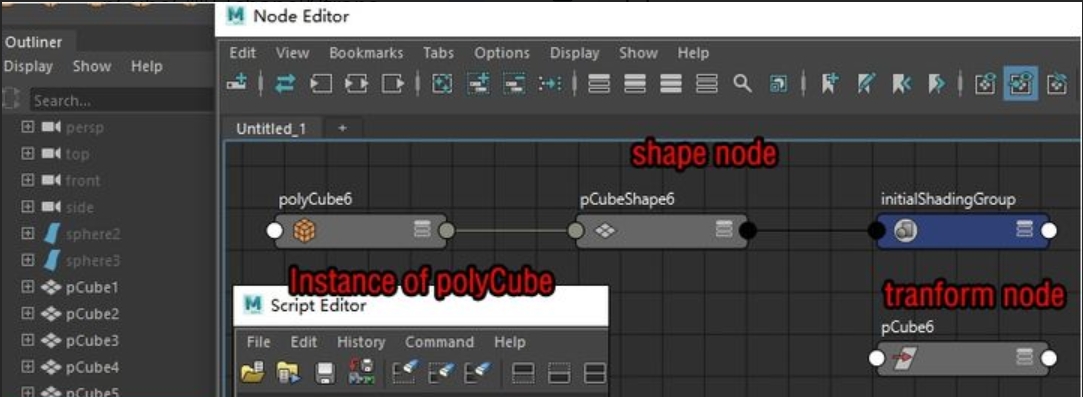Open the Bookmarks menu in Node Editor
Screen dimensions: 1083x397
366,53
